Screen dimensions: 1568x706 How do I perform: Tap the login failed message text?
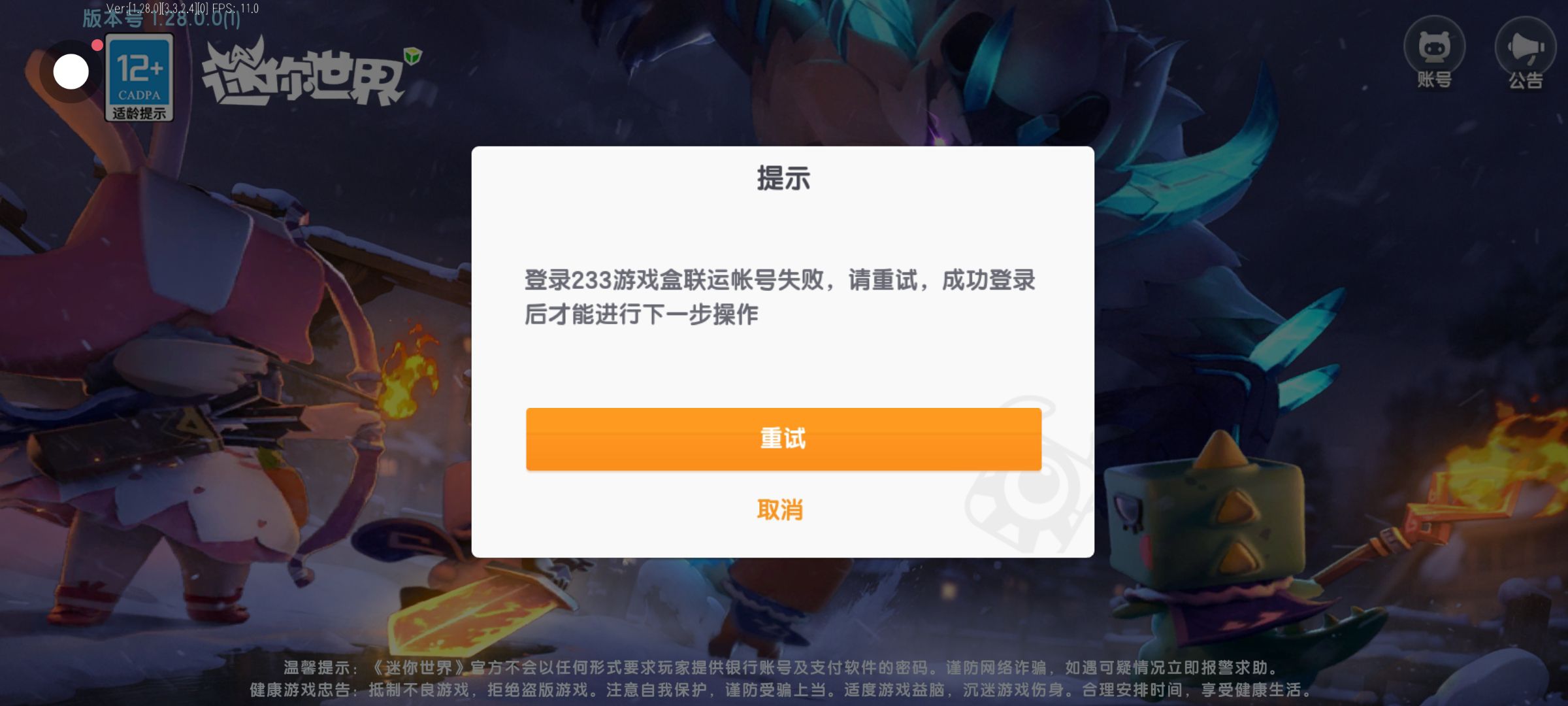pos(779,297)
